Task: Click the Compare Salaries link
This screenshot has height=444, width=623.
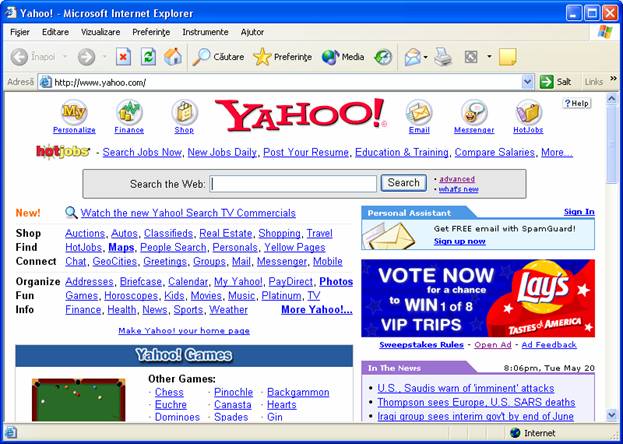Action: (495, 152)
